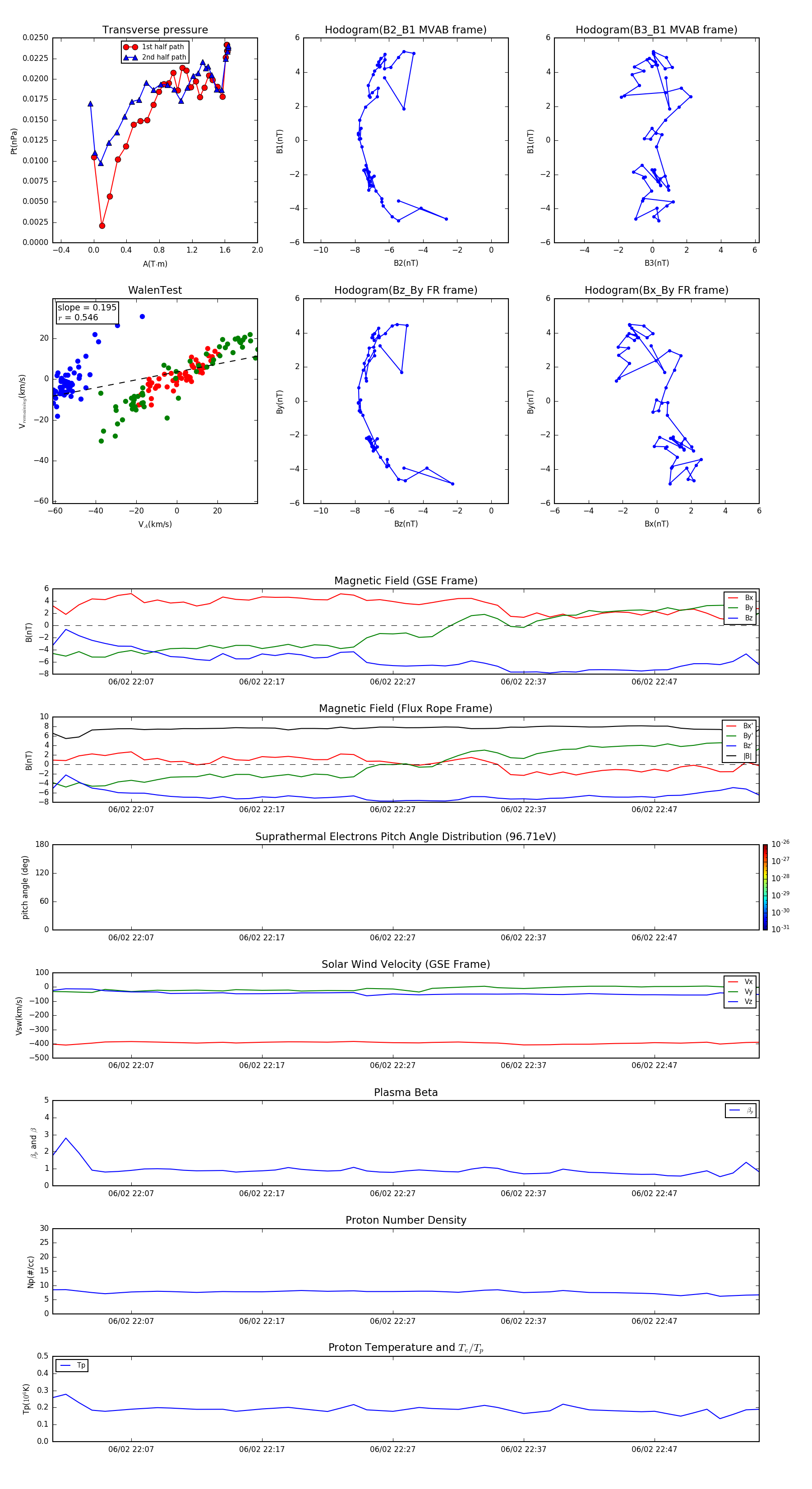
Task: Click the 'Pt(nPa)' y-axis label
Action: click(14, 140)
